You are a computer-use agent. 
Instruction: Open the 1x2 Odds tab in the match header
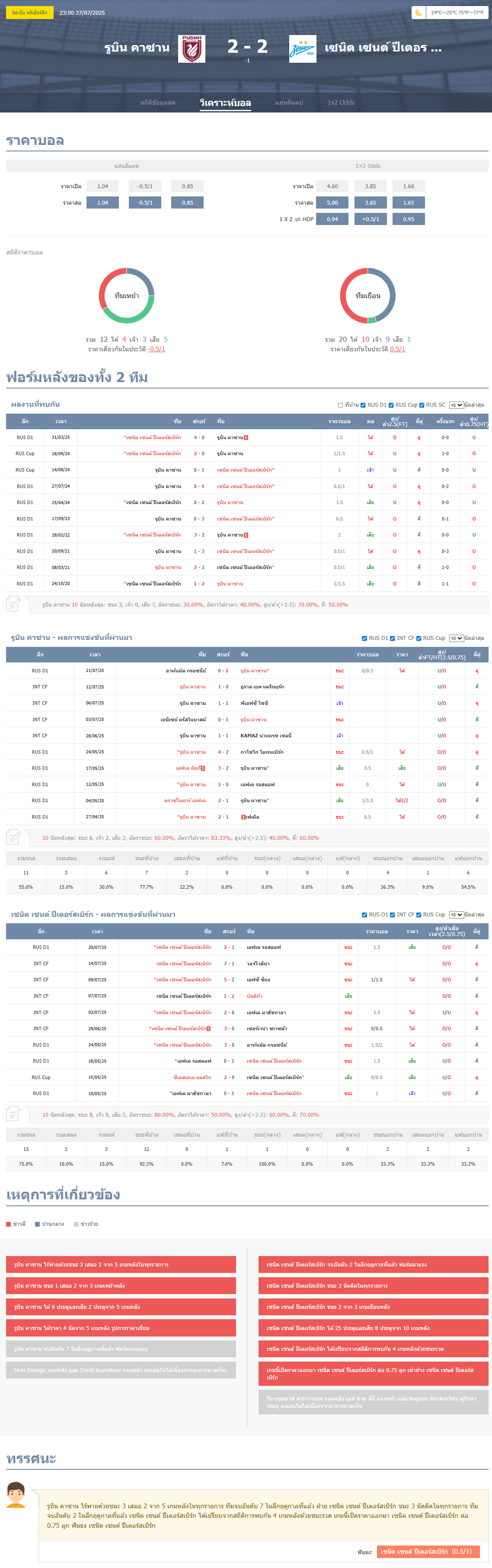(x=341, y=102)
